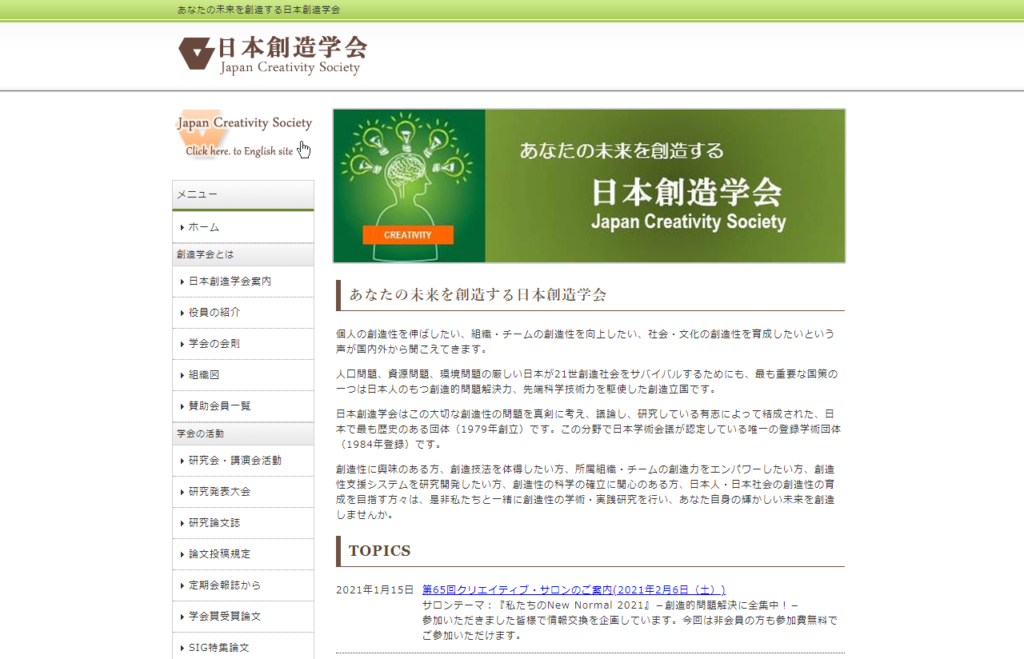Click the hand cursor icon on English banner
This screenshot has height=659, width=1024.
click(x=304, y=150)
